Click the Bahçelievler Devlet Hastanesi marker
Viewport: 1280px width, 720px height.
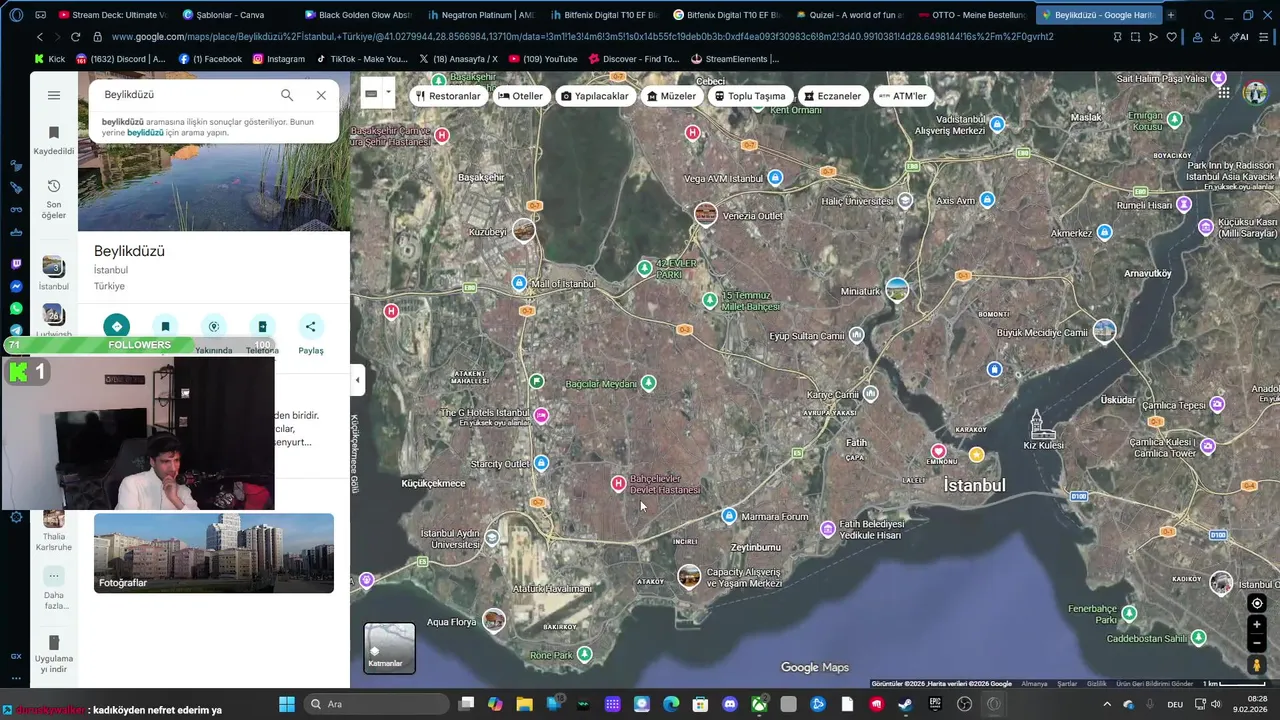(x=618, y=484)
